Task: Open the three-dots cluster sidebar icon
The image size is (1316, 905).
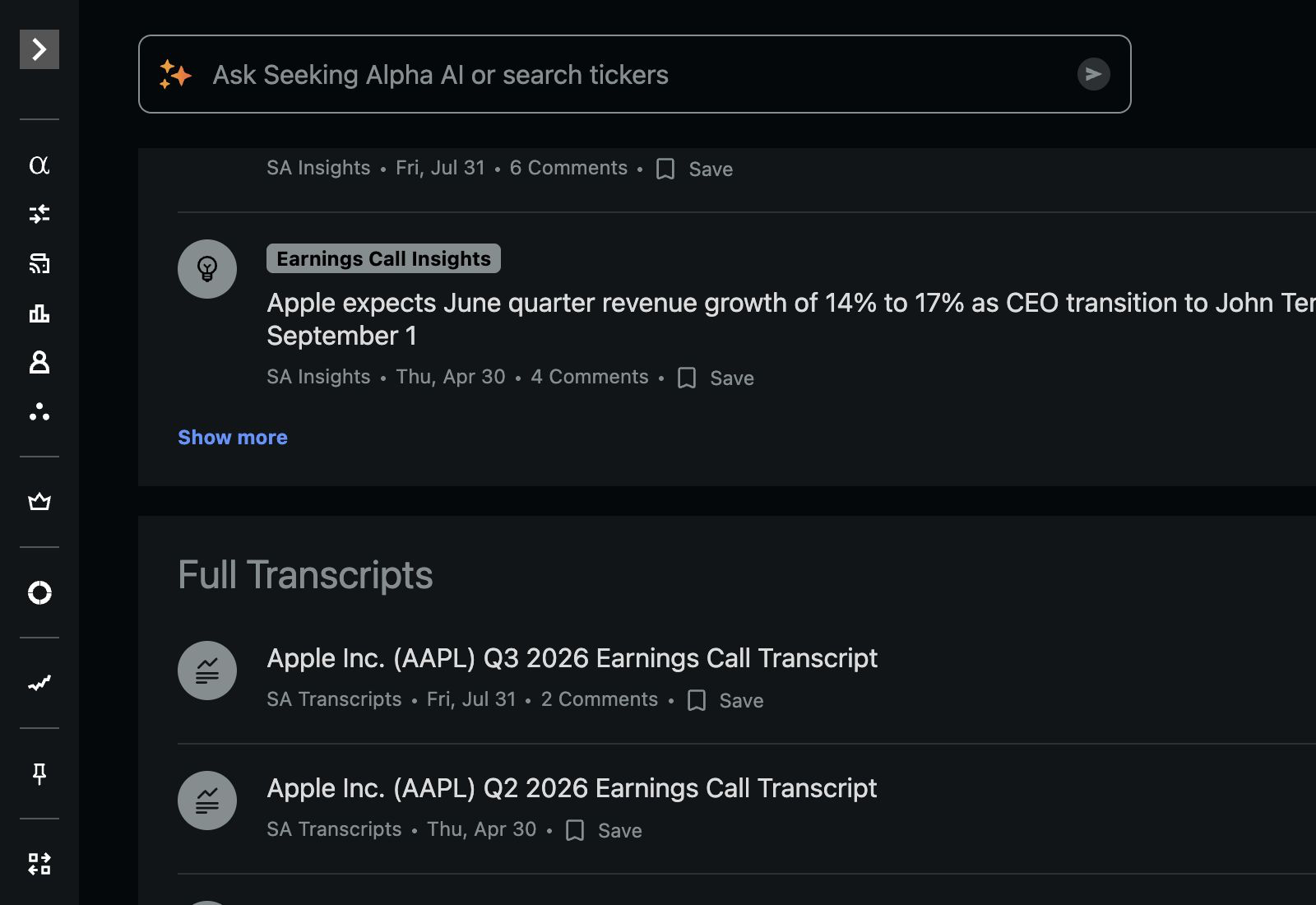Action: pyautogui.click(x=39, y=412)
